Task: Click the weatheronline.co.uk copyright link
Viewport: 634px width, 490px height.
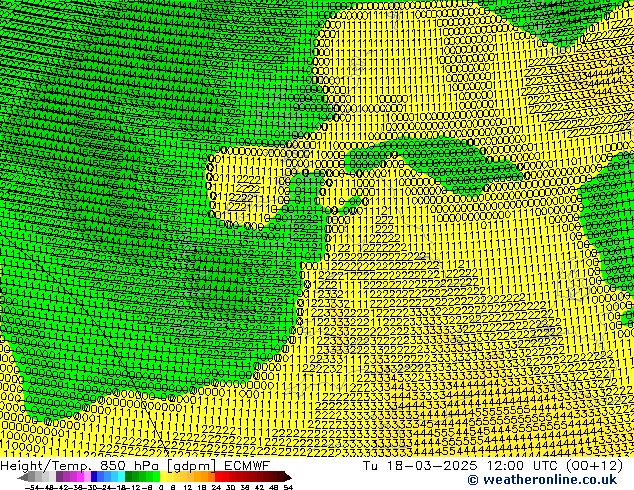Action: point(542,480)
